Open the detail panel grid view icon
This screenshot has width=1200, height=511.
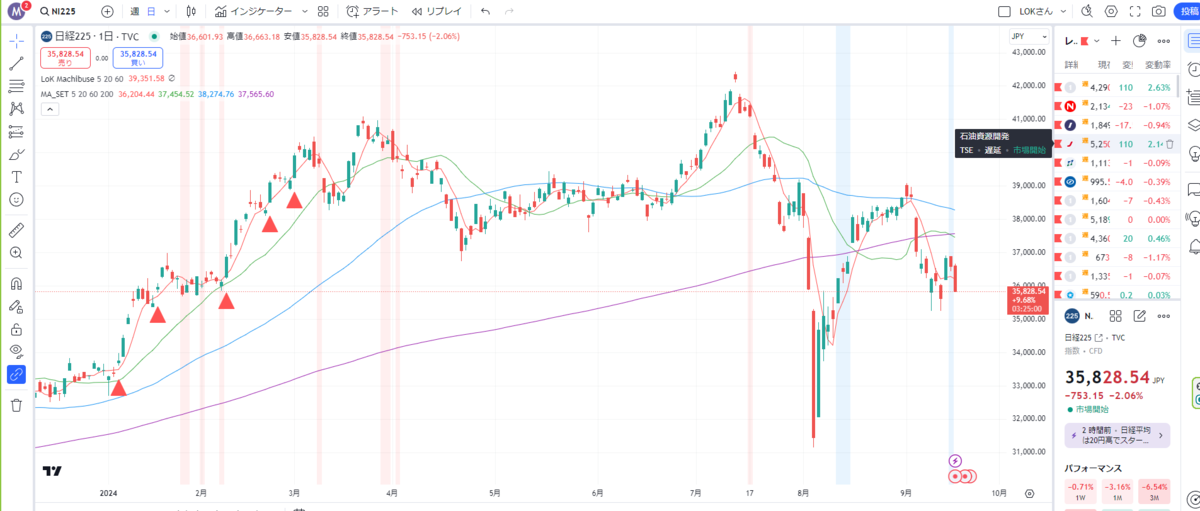1117,317
